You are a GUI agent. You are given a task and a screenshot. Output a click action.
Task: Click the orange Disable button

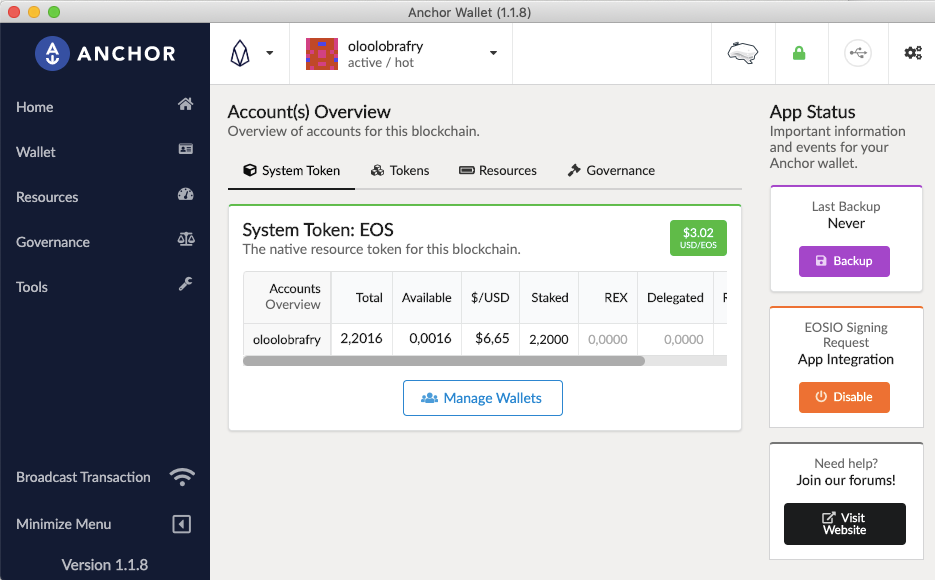coord(844,397)
